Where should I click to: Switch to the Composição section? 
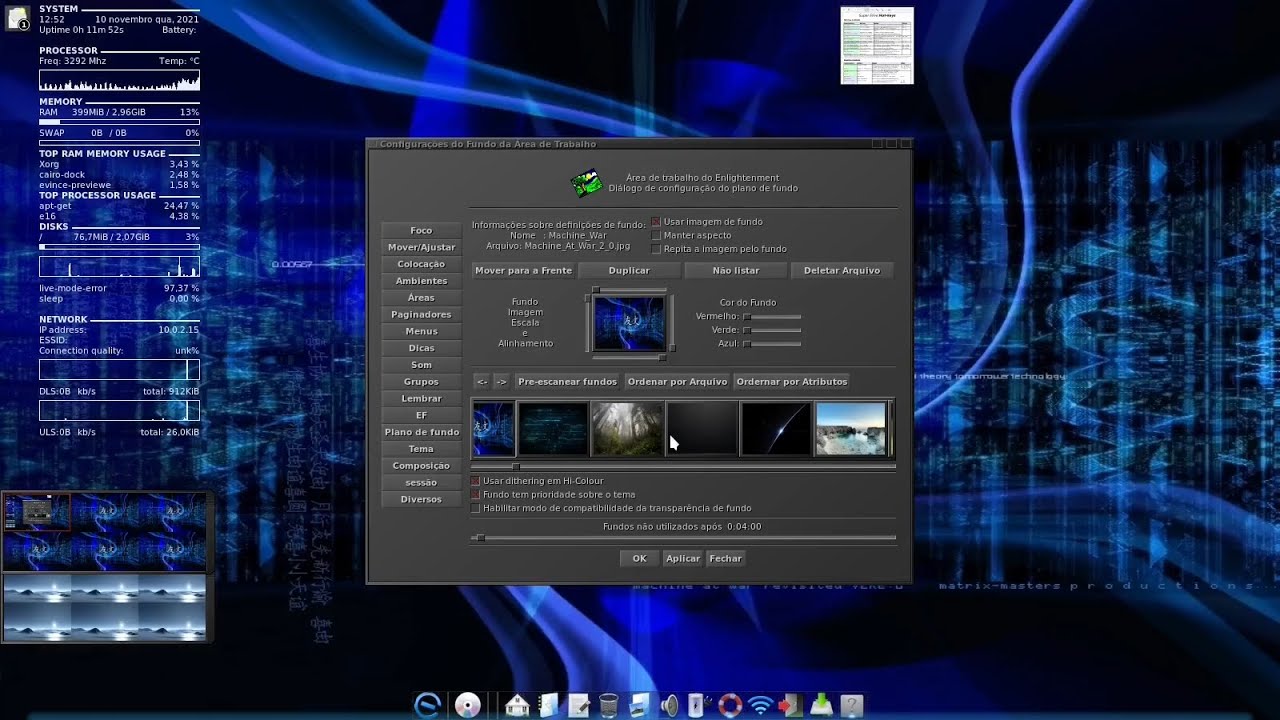[x=421, y=465]
